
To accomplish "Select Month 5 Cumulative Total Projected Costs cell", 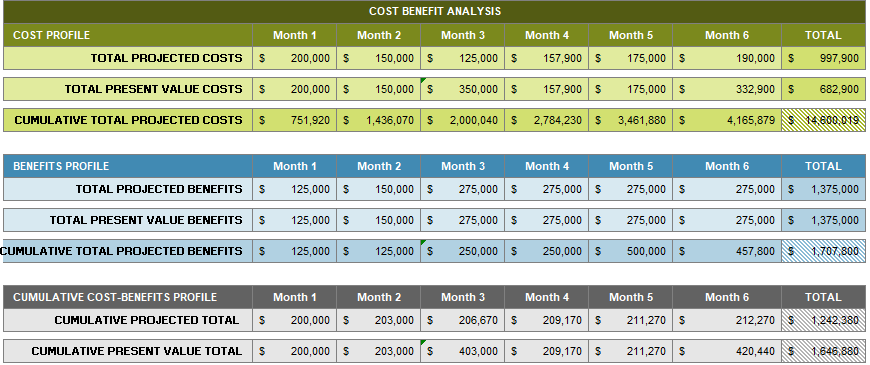I will coord(630,120).
